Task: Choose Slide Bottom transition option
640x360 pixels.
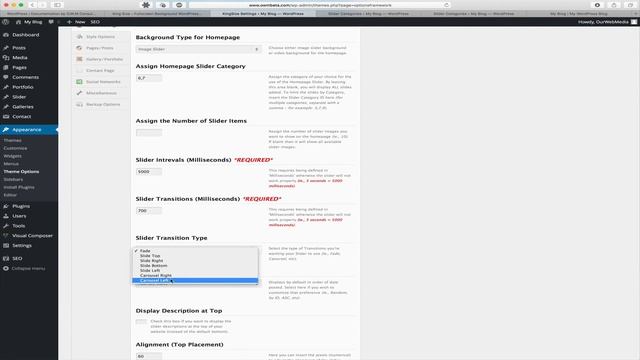Action: tap(195, 265)
